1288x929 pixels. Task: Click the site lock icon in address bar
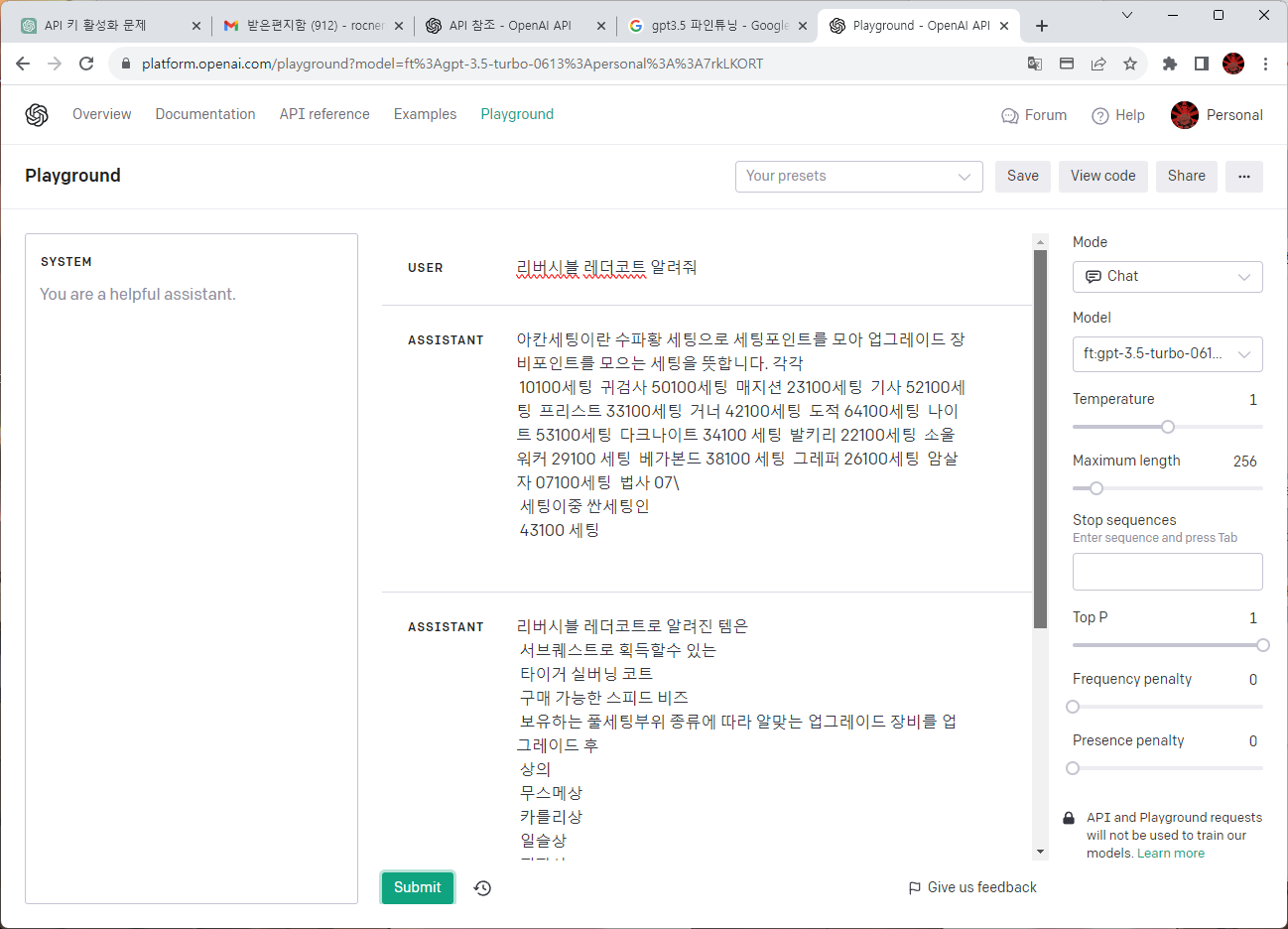tap(125, 64)
